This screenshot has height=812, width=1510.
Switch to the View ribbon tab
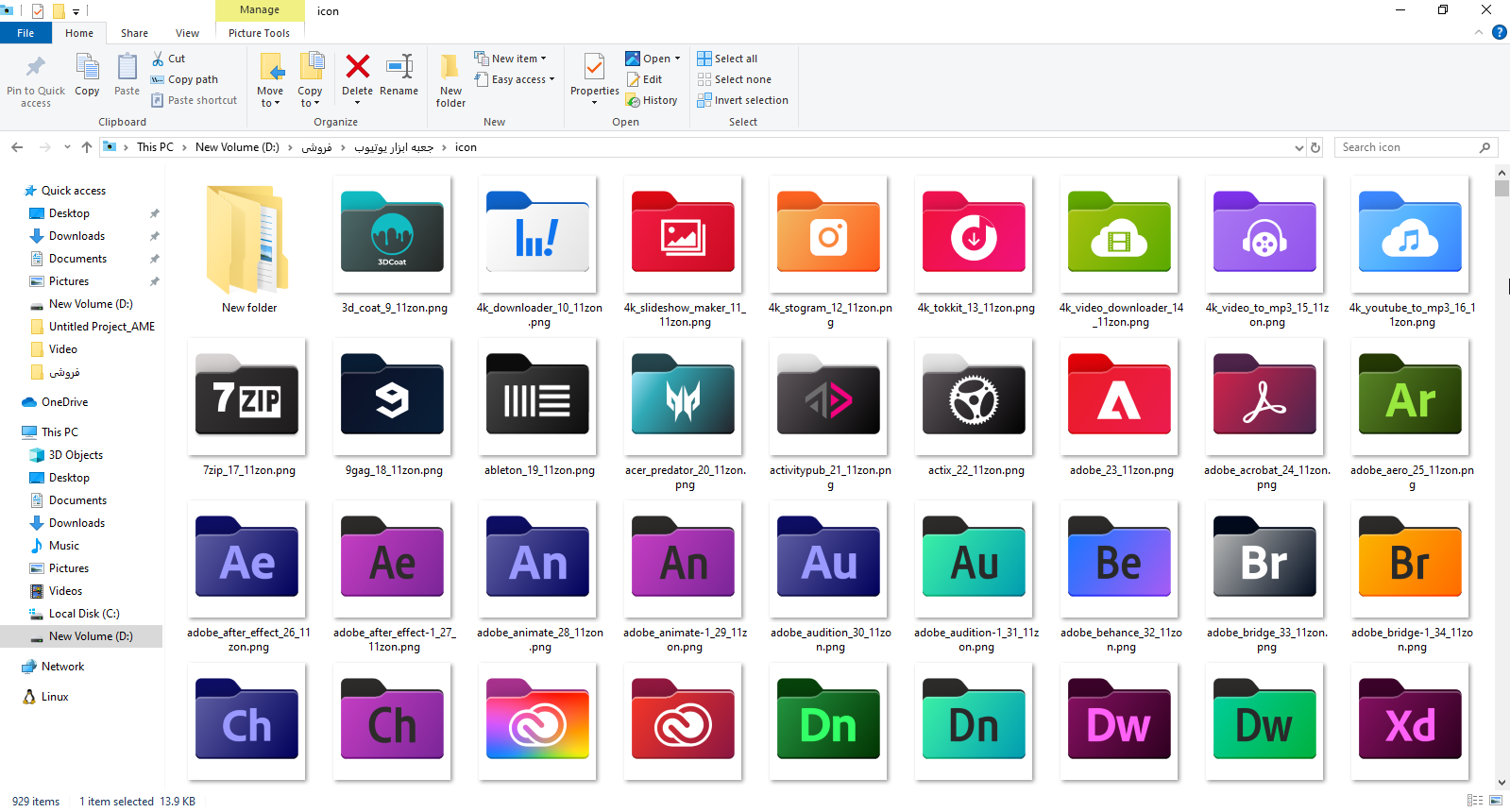pos(187,33)
